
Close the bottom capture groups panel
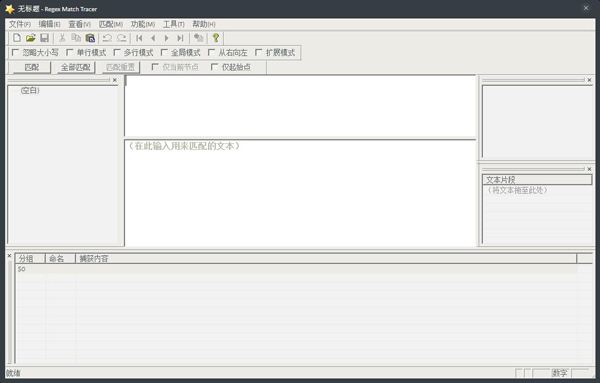coord(10,256)
